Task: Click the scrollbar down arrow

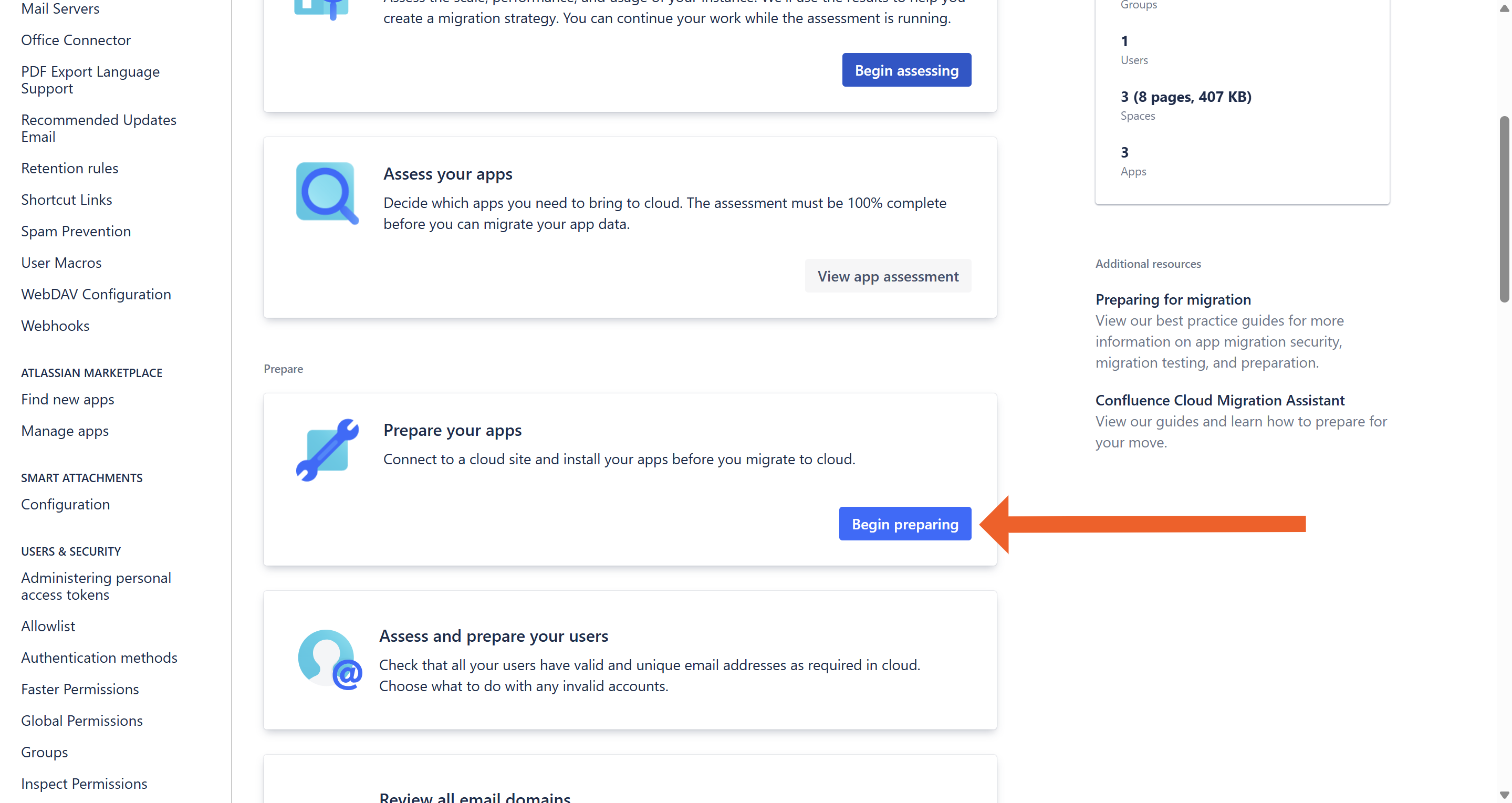Action: tap(1504, 795)
